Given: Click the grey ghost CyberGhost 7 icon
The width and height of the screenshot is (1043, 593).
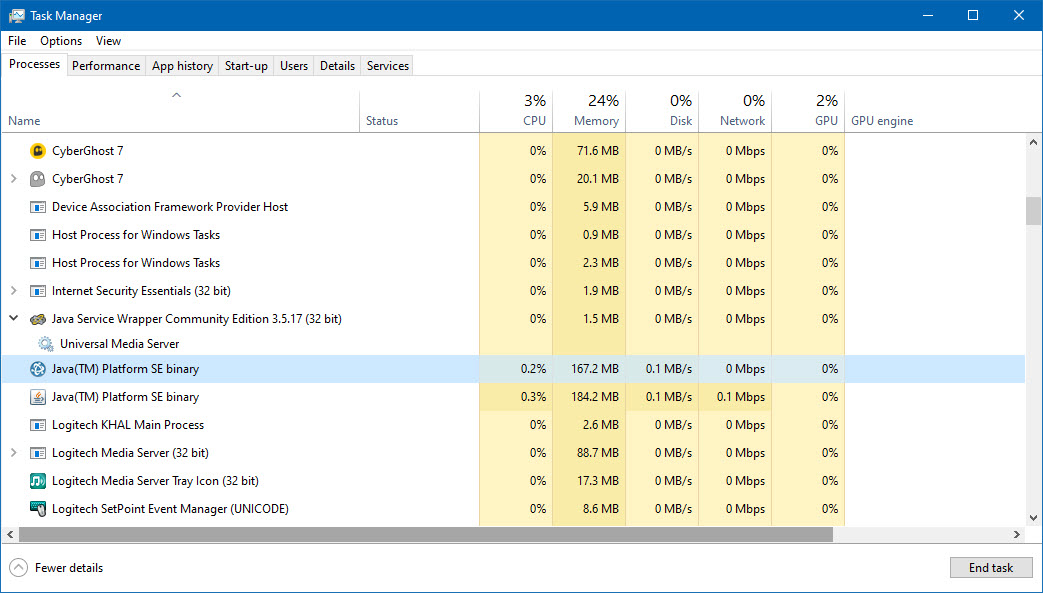Looking at the screenshot, I should tap(38, 179).
